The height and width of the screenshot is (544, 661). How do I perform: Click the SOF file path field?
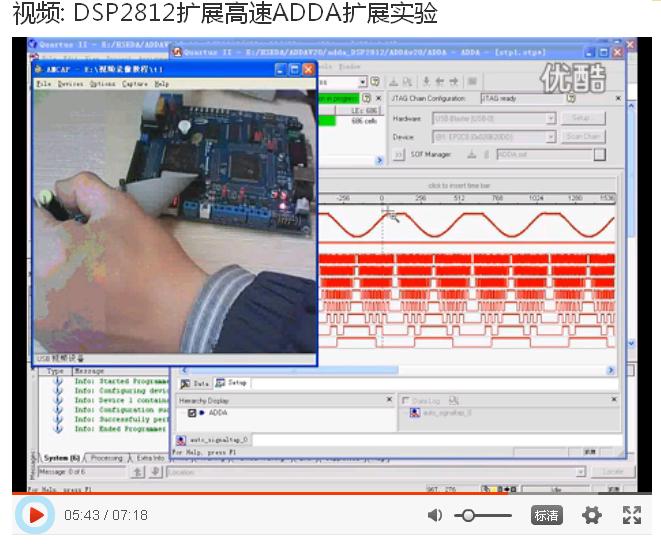coord(545,154)
